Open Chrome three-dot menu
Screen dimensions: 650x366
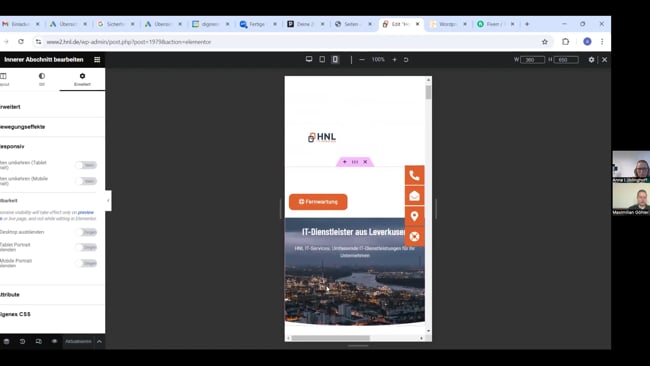click(602, 41)
